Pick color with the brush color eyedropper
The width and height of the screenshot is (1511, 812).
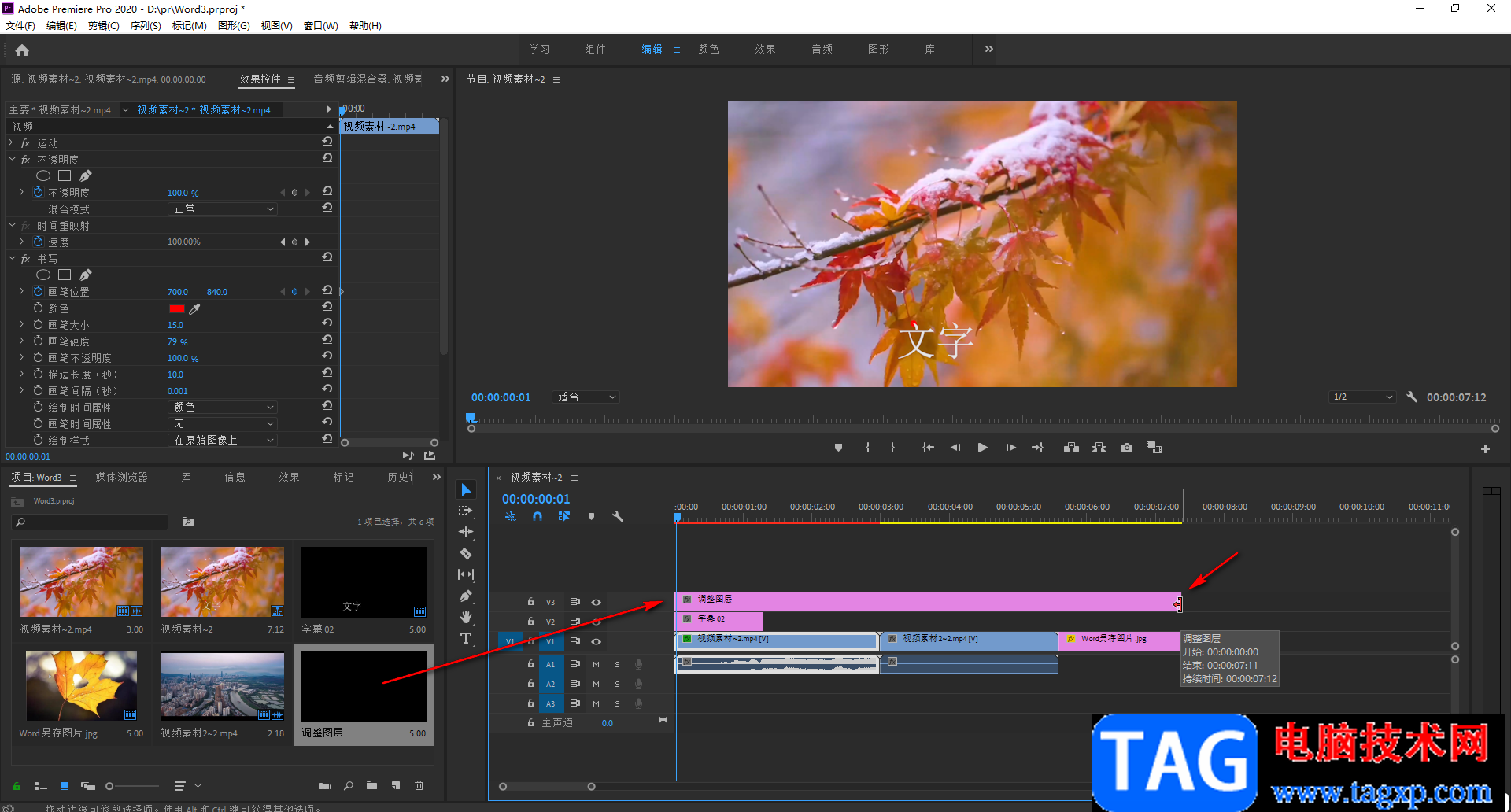[x=194, y=308]
